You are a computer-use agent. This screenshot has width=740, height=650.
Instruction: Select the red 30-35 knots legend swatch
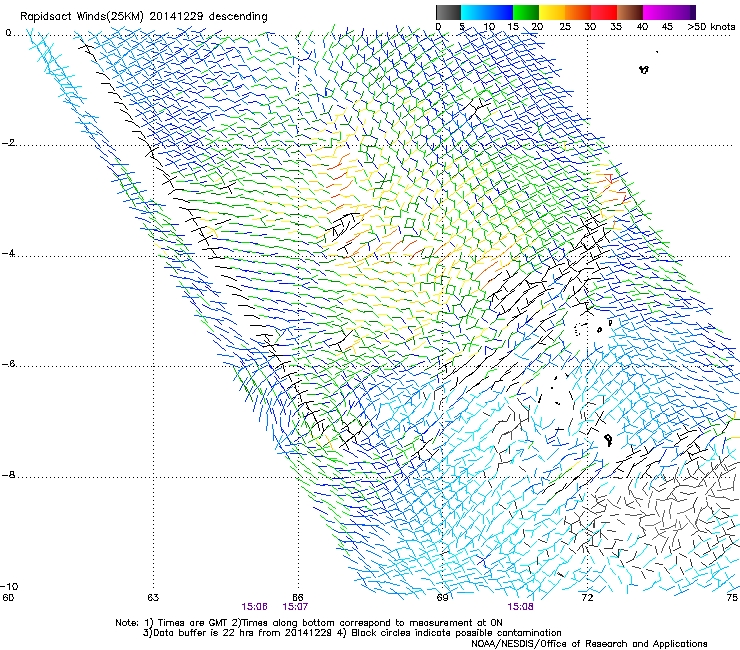coord(604,12)
